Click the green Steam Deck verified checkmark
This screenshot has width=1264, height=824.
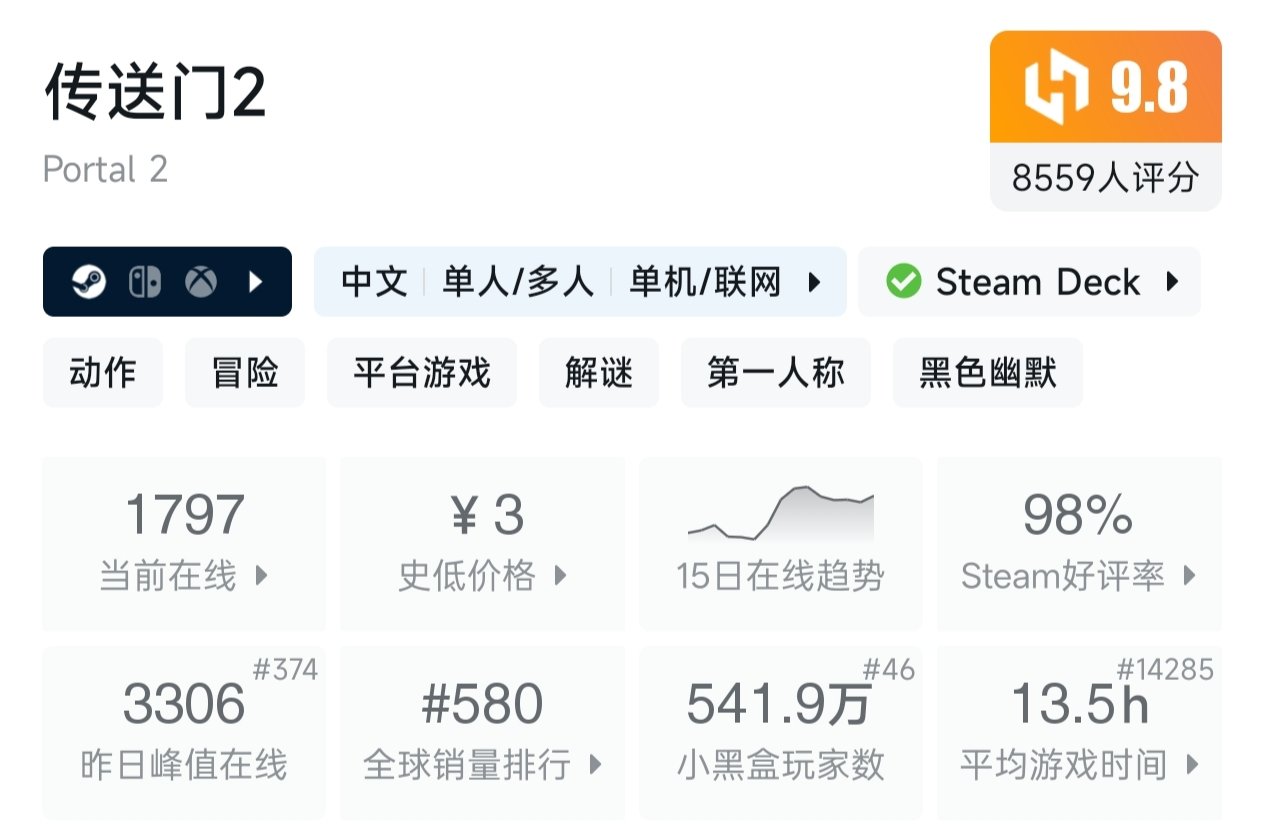pos(903,283)
